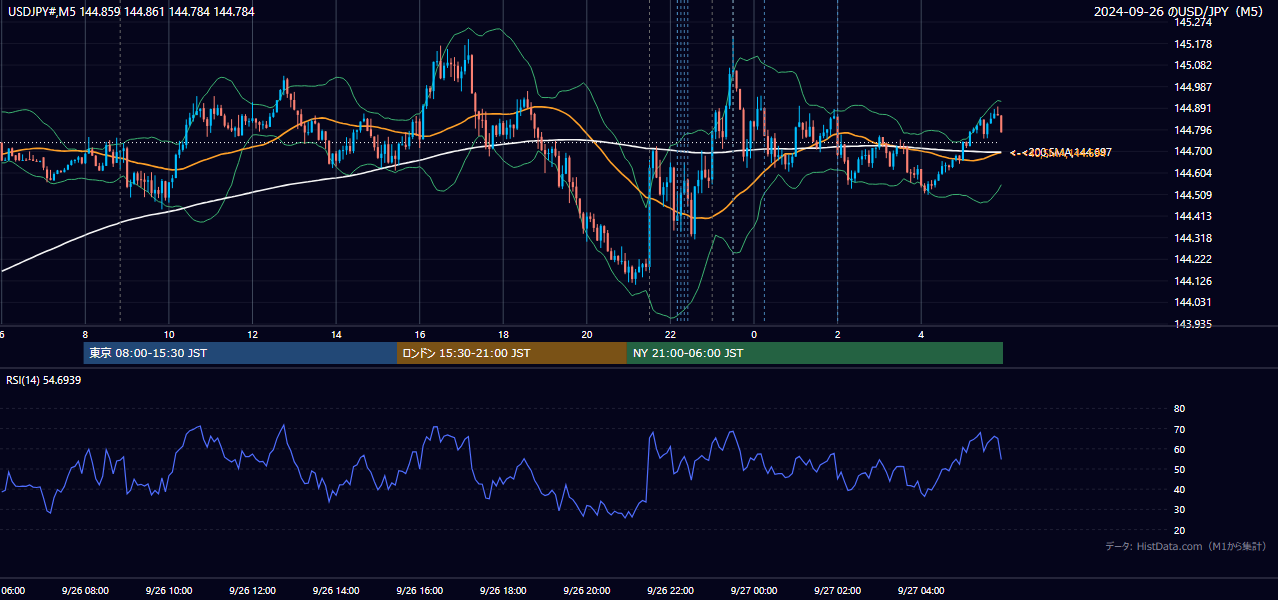Click hour label 22 under the price chart
Viewport: 1278px width, 600px height.
coord(671,335)
